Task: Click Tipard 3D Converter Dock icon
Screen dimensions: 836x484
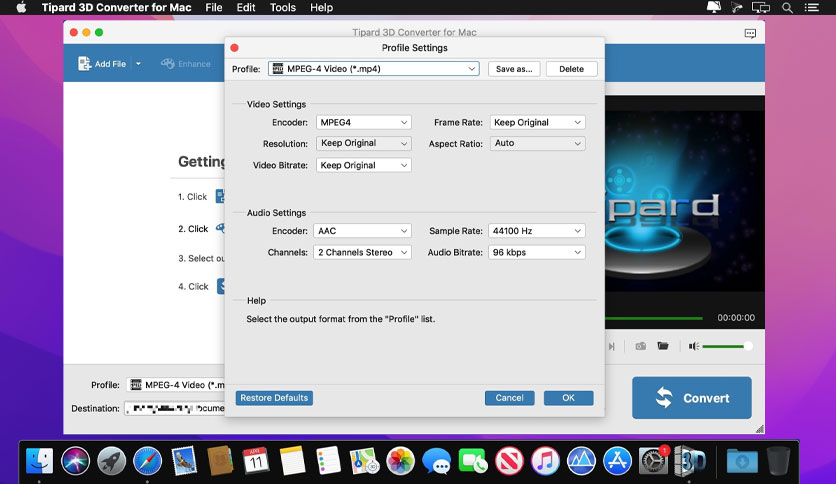Action: pos(690,461)
